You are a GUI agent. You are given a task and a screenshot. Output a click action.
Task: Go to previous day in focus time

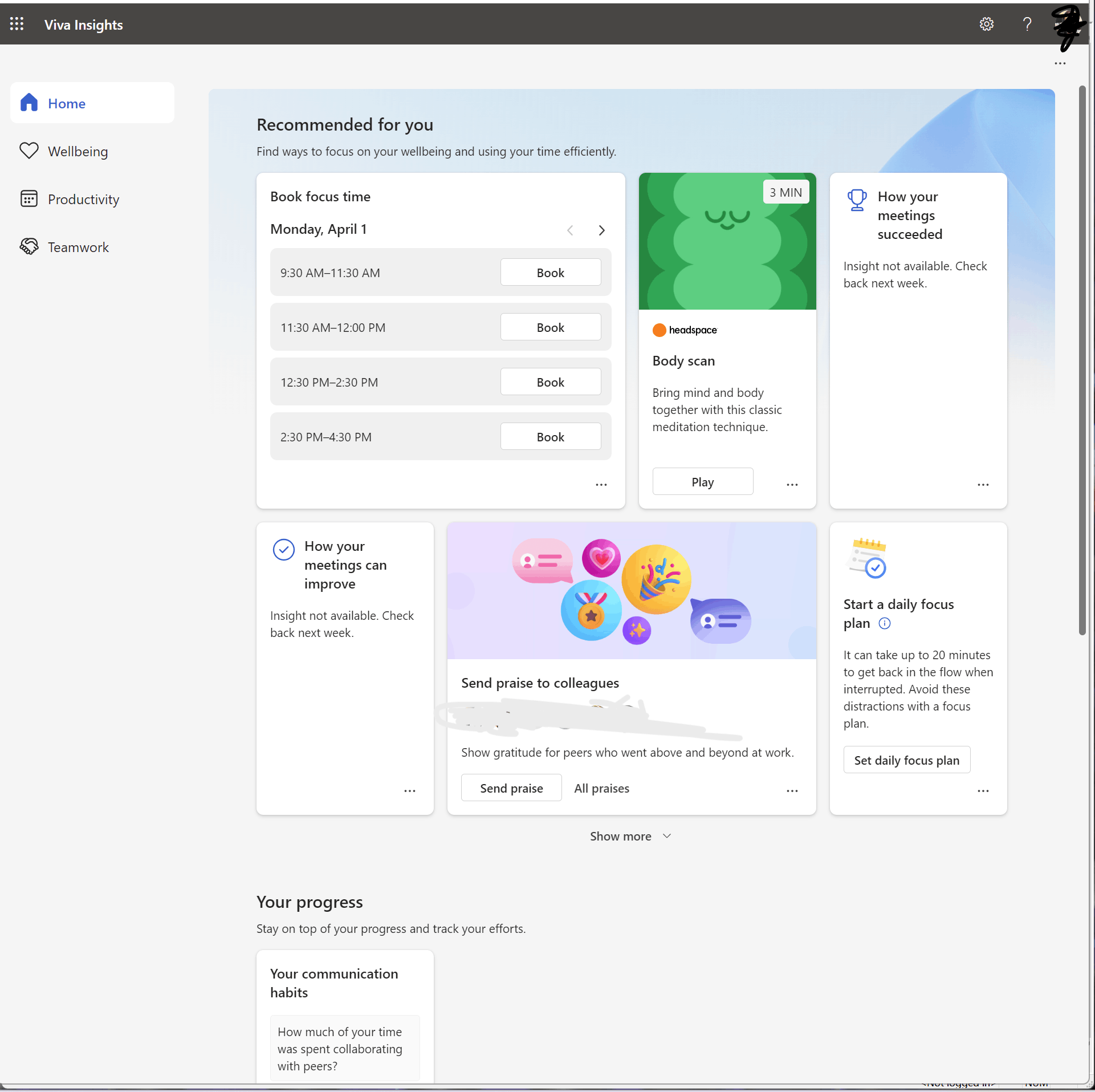tap(570, 230)
